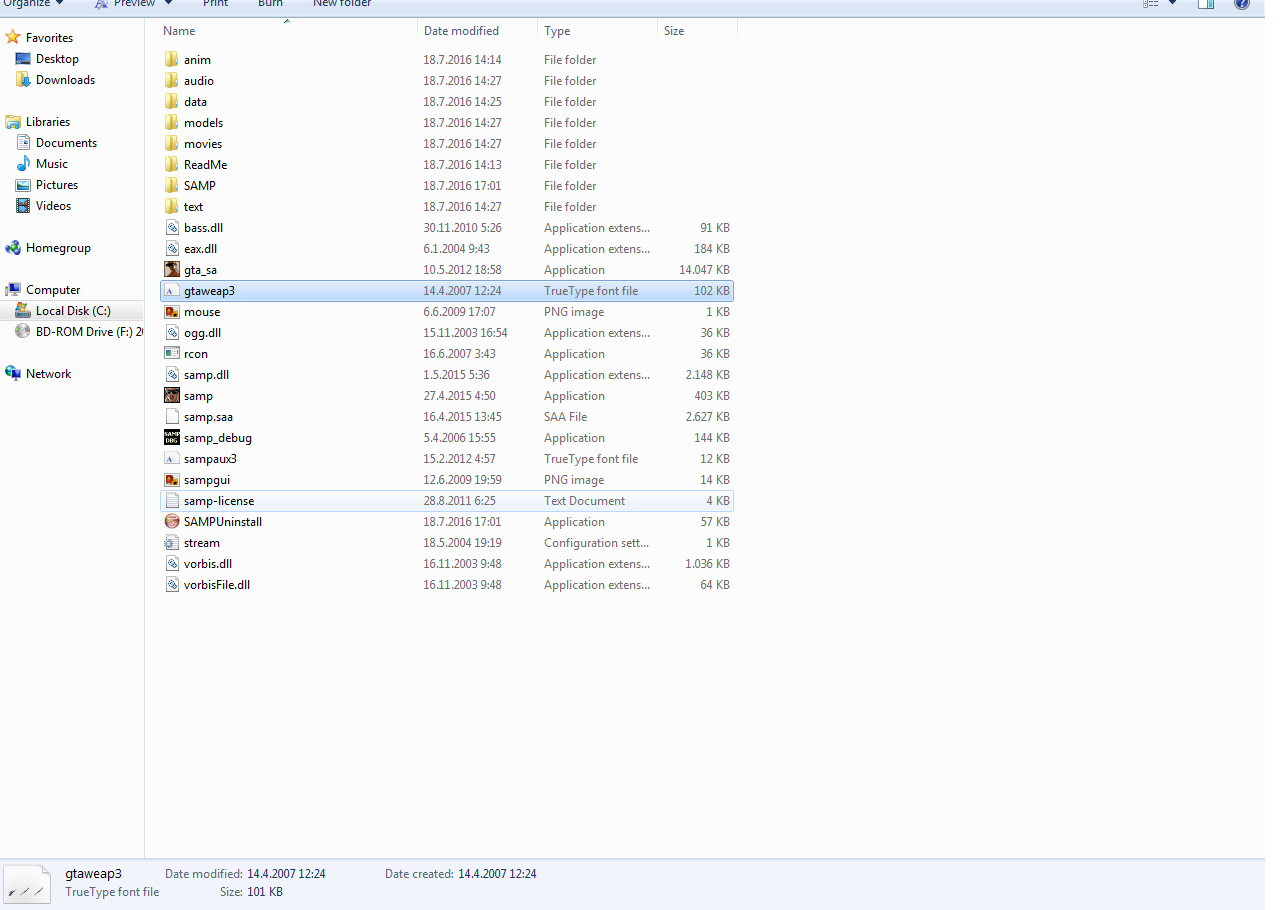Screen dimensions: 1280x910
Task: Click the gtaweap3 font file icon in list
Action: [x=171, y=291]
